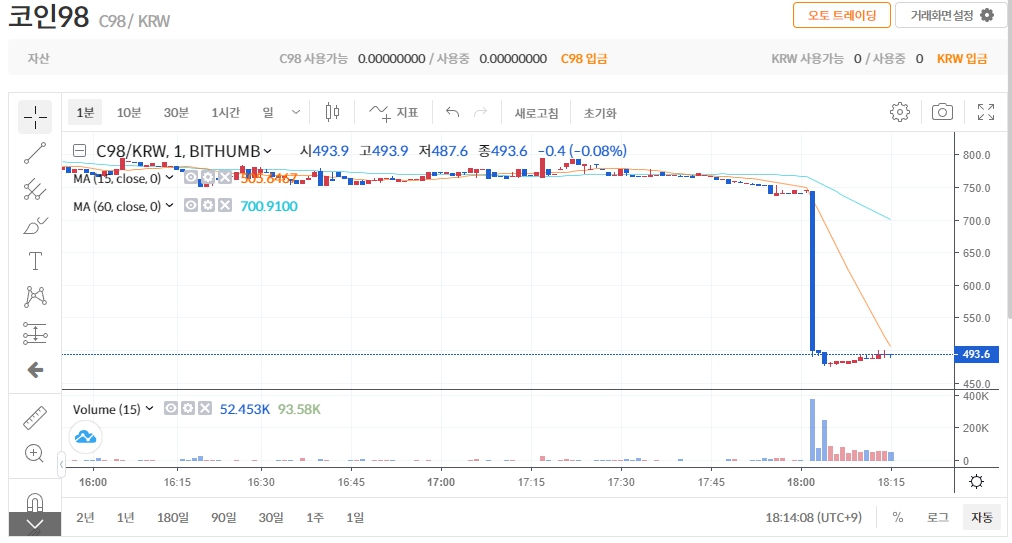Set chart range to 1주
This screenshot has height=543, width=1012.
[x=314, y=517]
